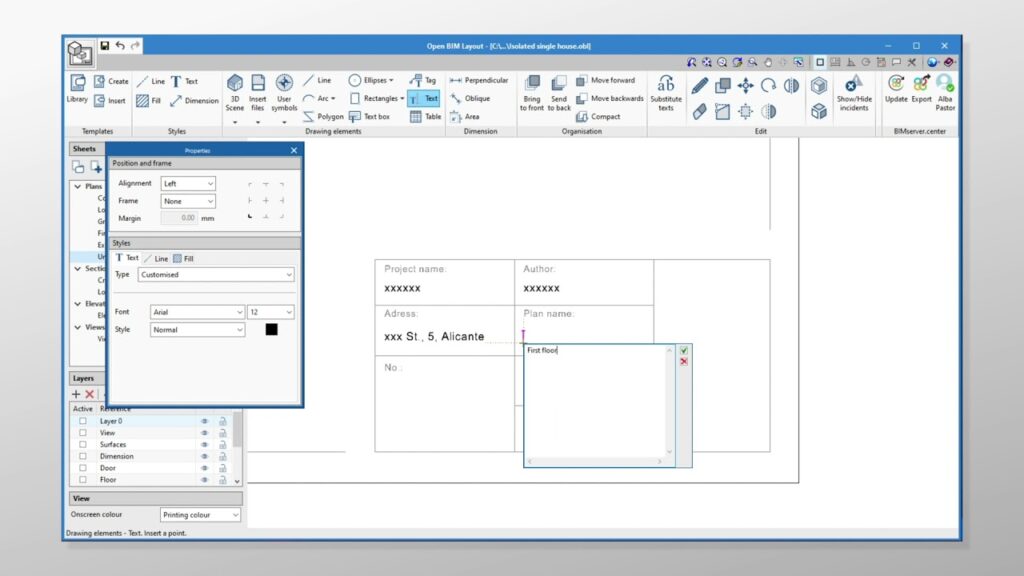Click the Insert files icon
The height and width of the screenshot is (576, 1024).
pyautogui.click(x=258, y=89)
